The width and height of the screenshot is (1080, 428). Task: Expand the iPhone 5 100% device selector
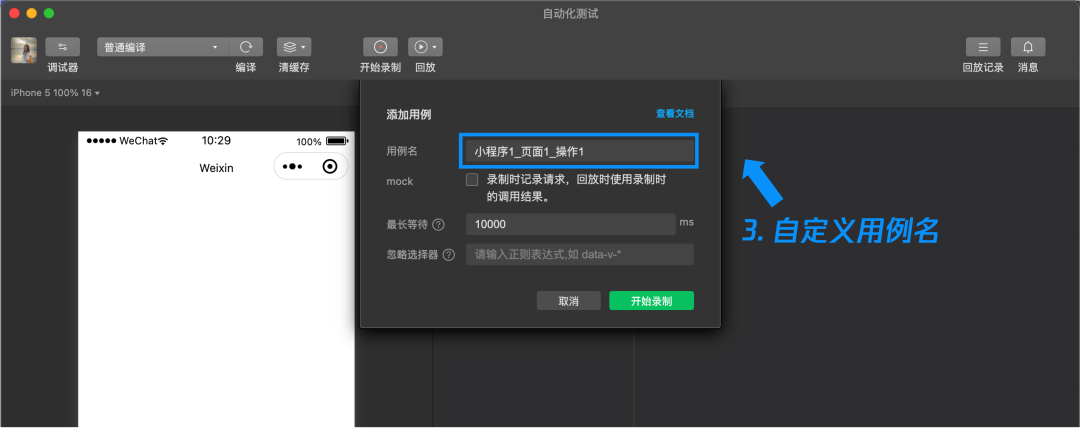tap(55, 92)
